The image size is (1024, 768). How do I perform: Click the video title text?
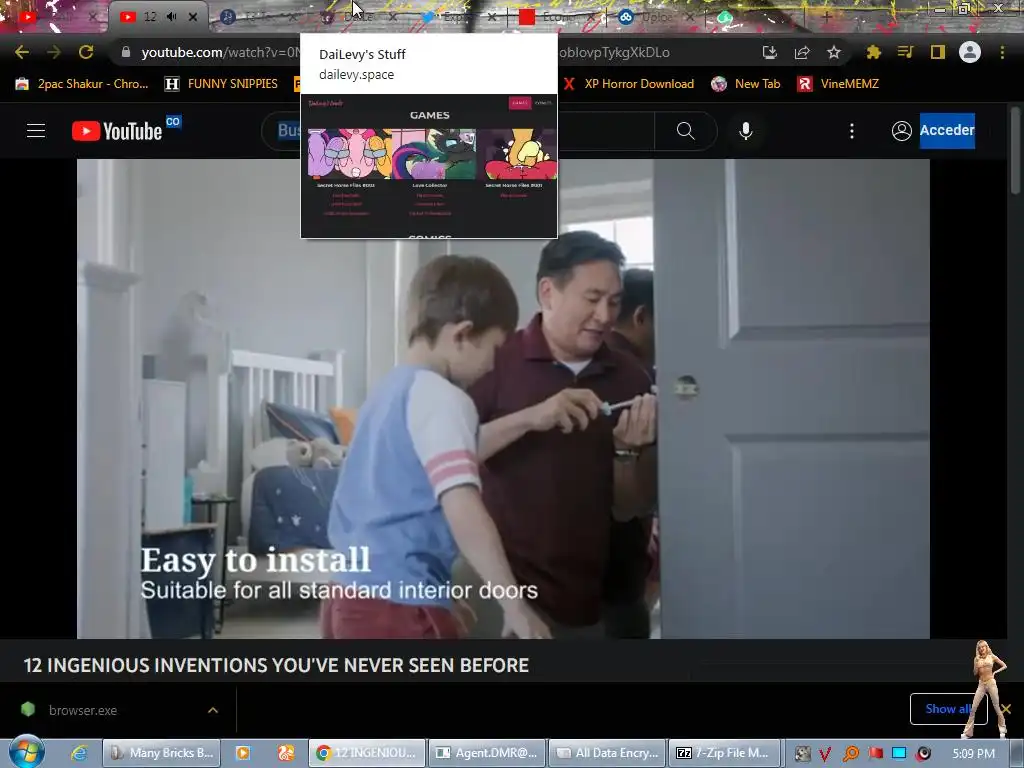point(276,665)
